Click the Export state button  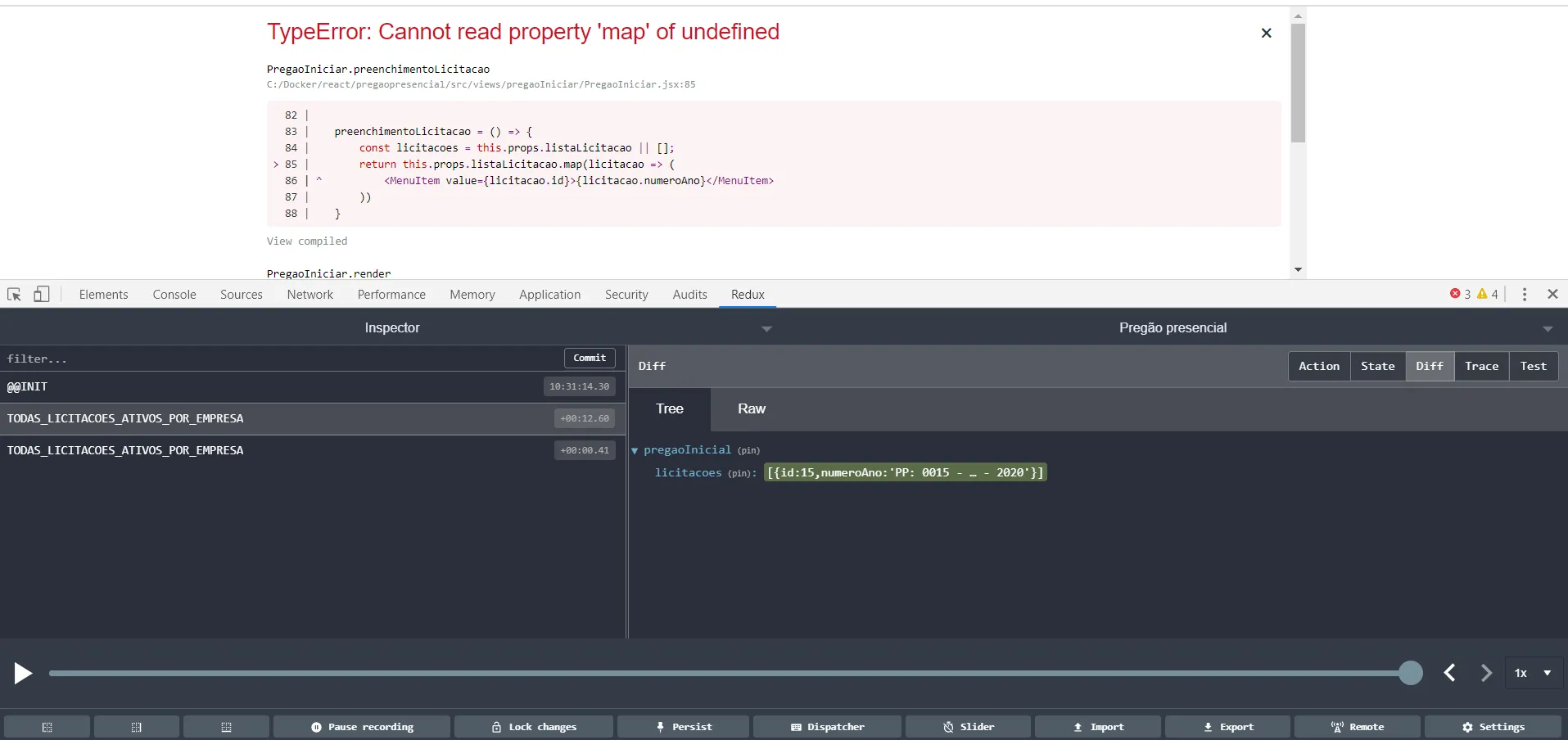point(1227,727)
